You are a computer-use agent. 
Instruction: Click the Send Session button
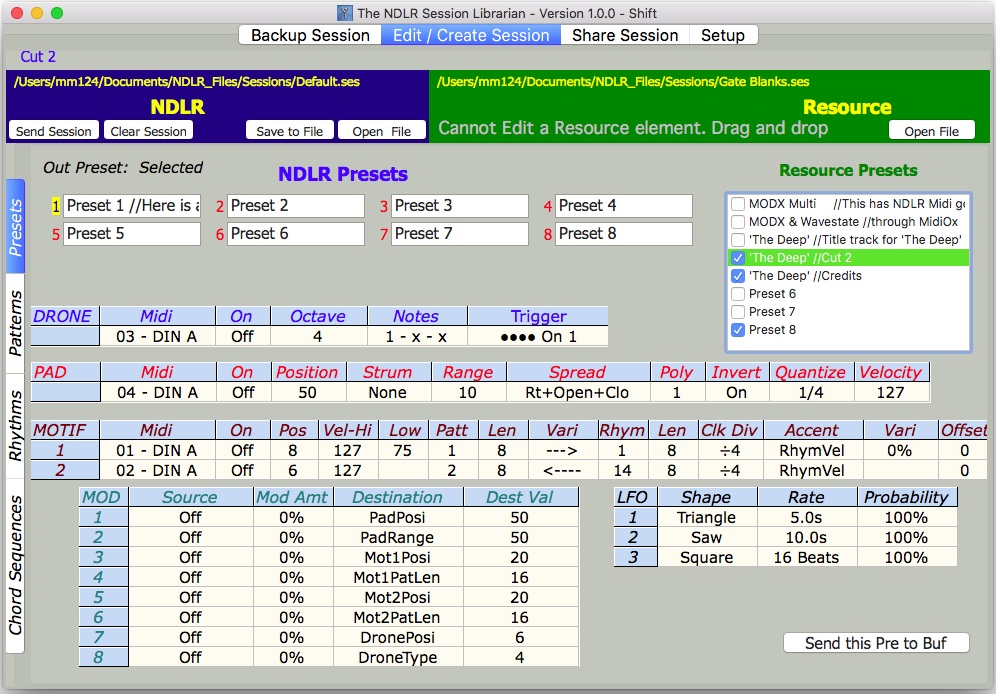53,130
